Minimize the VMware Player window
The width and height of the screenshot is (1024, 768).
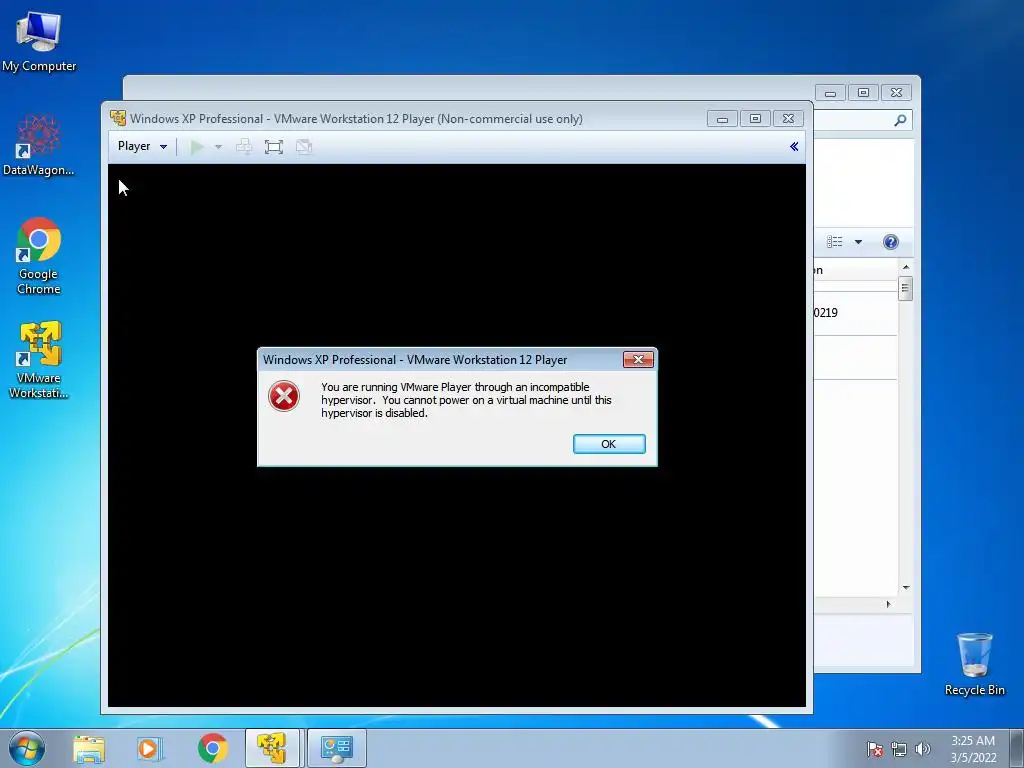722,119
